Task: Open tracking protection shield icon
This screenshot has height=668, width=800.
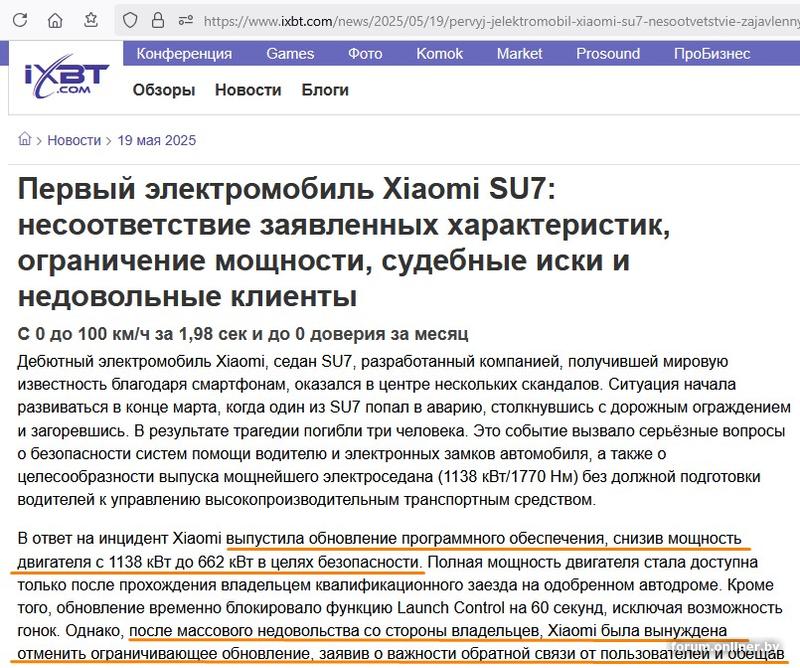Action: tap(130, 20)
